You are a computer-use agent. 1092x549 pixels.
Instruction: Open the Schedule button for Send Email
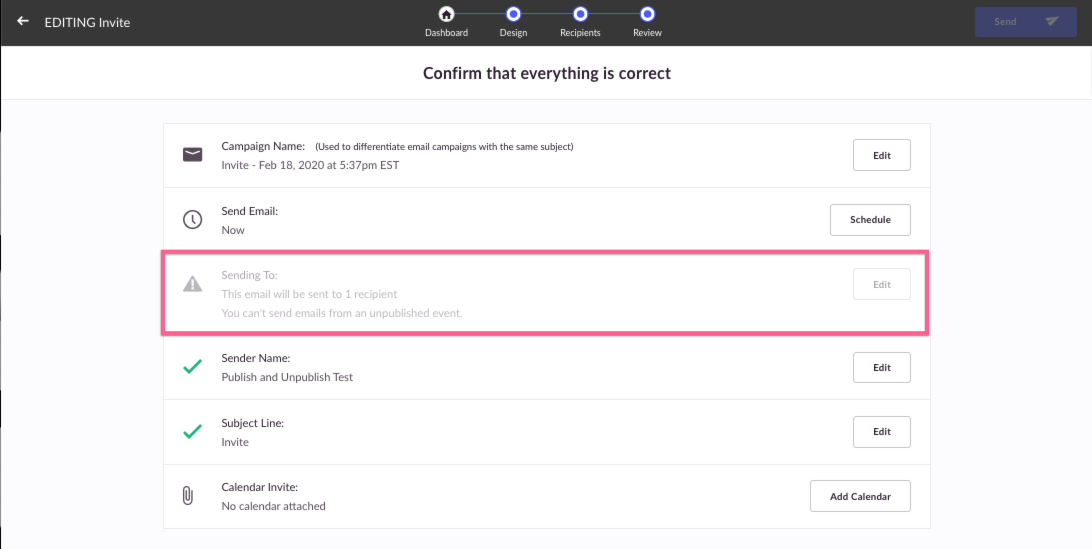click(x=871, y=219)
